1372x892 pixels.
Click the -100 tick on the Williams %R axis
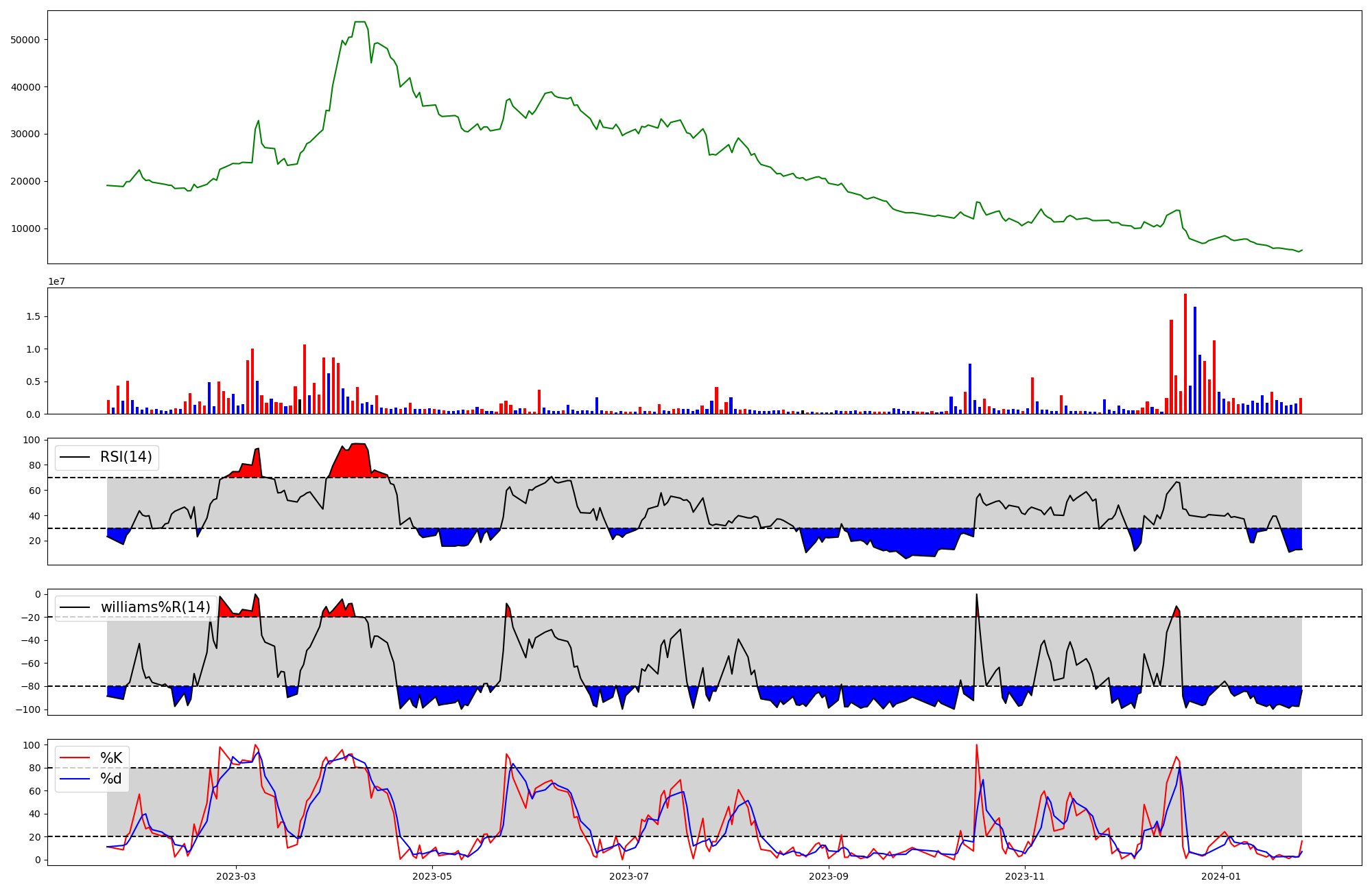coord(28,709)
